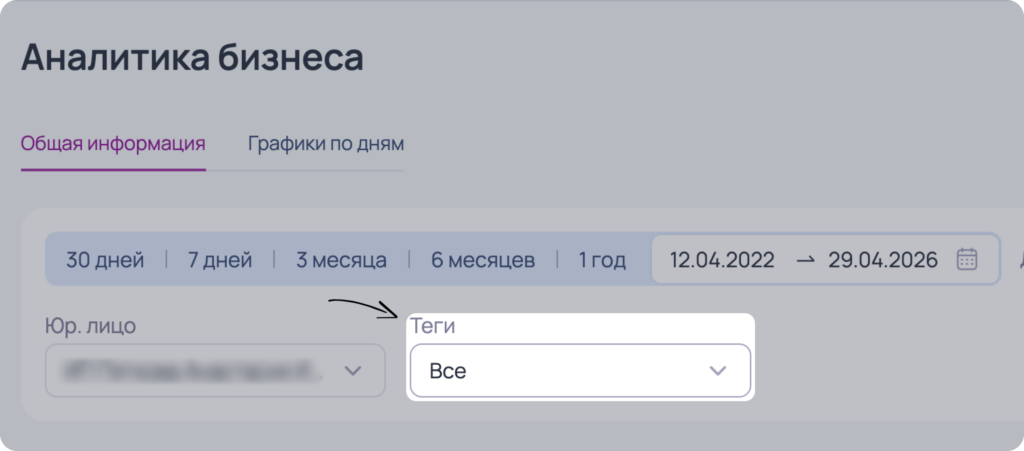Viewport: 1024px width, 451px height.
Task: Click the start date 12.04.2022
Action: [x=722, y=260]
